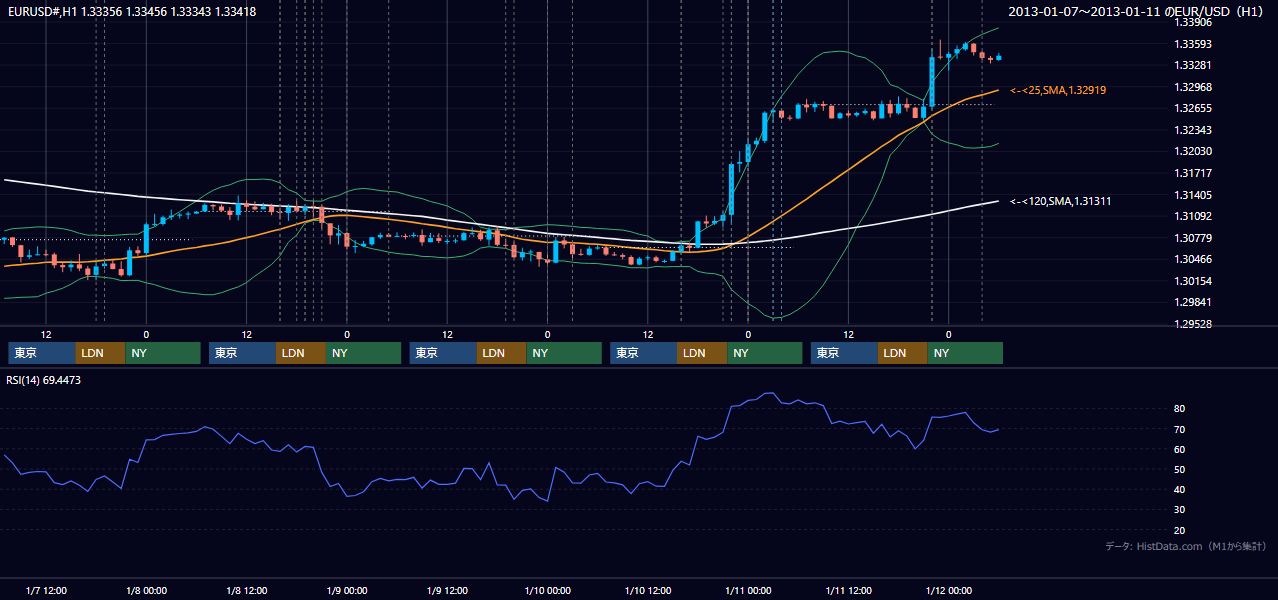Click the 1/11 12:00 time axis label
Image resolution: width=1278 pixels, height=600 pixels.
[848, 591]
